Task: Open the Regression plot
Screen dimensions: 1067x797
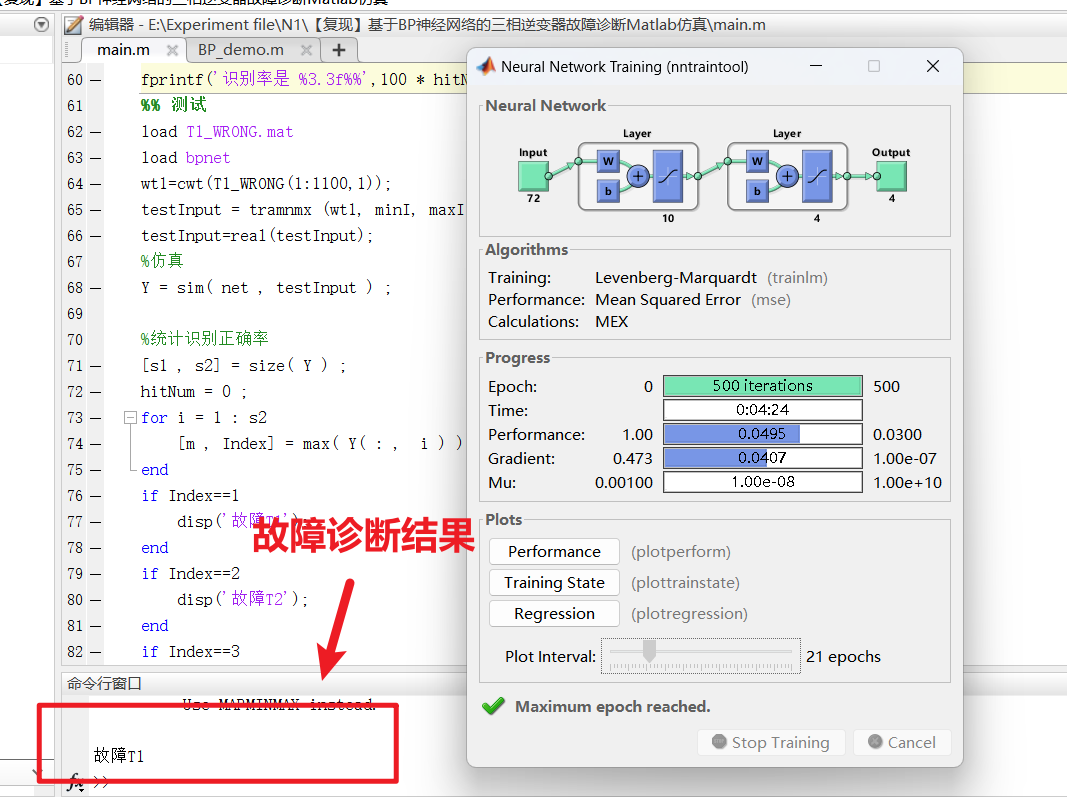Action: [x=554, y=614]
